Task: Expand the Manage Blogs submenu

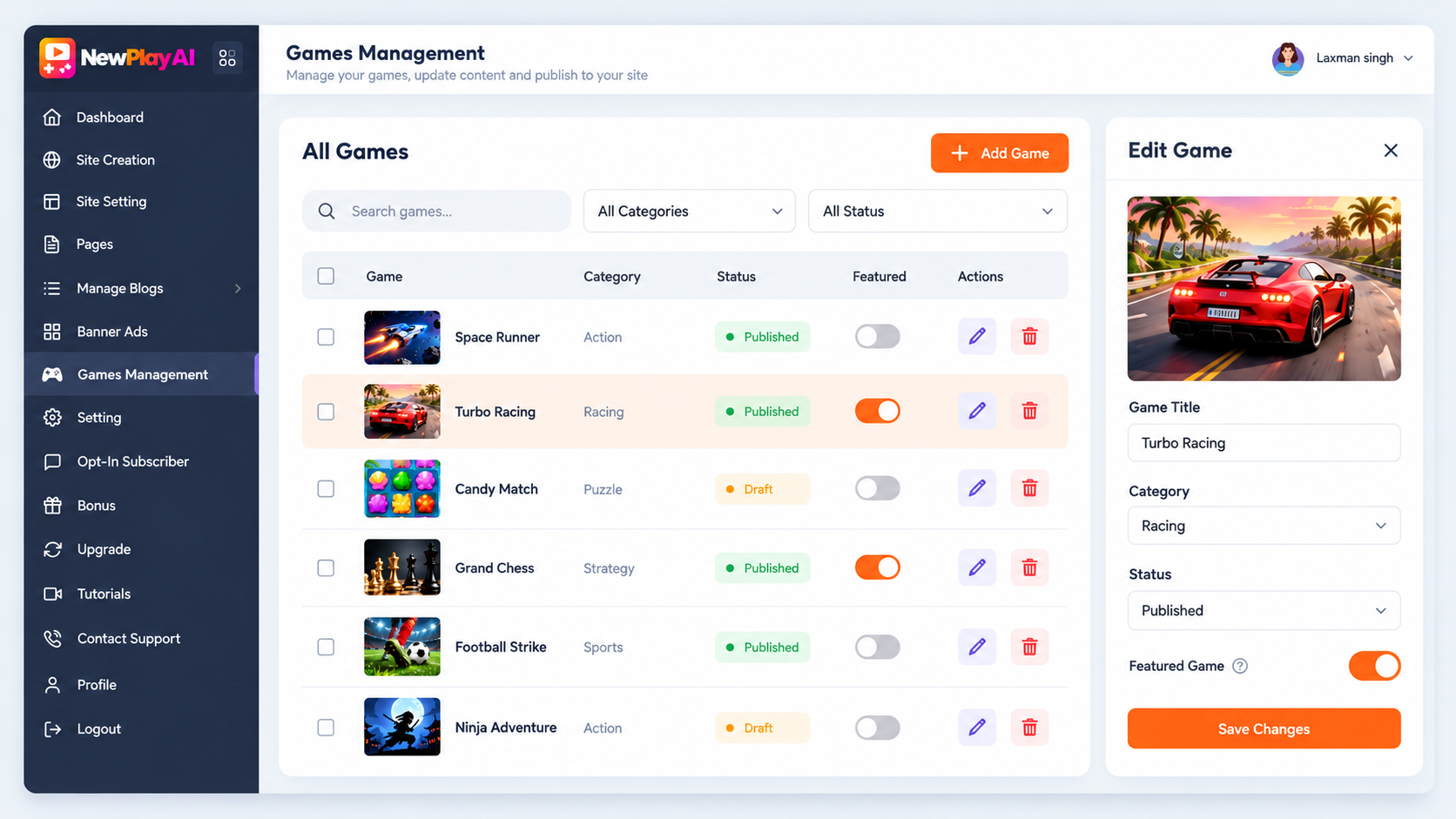Action: pos(141,289)
